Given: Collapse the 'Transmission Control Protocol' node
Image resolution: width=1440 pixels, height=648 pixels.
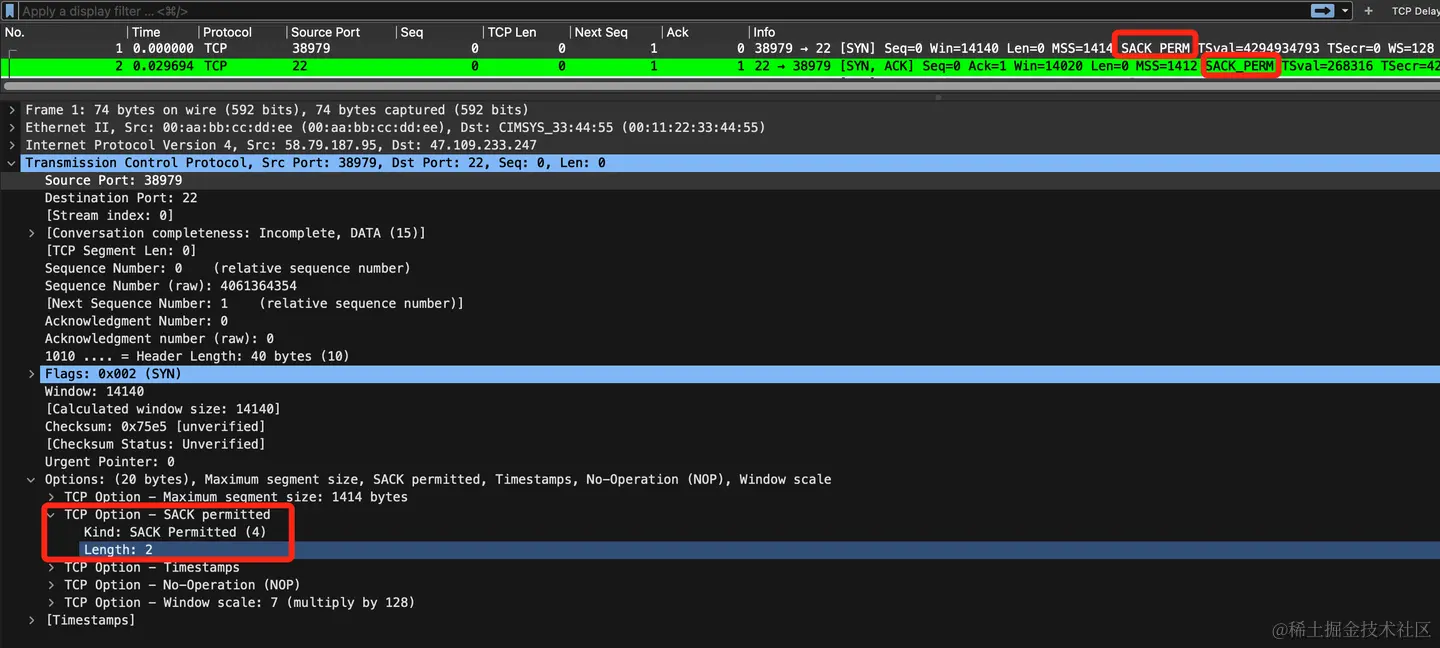Looking at the screenshot, I should pyautogui.click(x=11, y=163).
